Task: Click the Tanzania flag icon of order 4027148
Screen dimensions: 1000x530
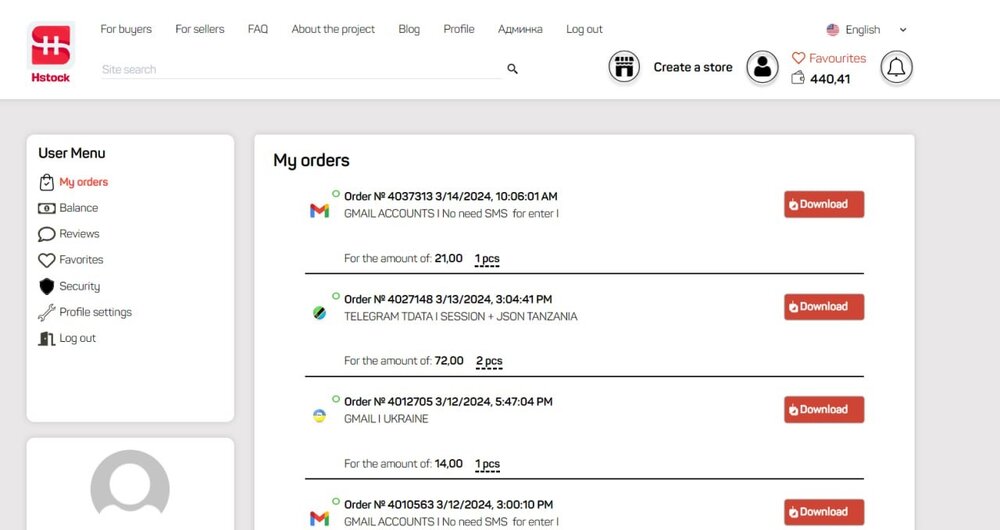Action: (320, 313)
